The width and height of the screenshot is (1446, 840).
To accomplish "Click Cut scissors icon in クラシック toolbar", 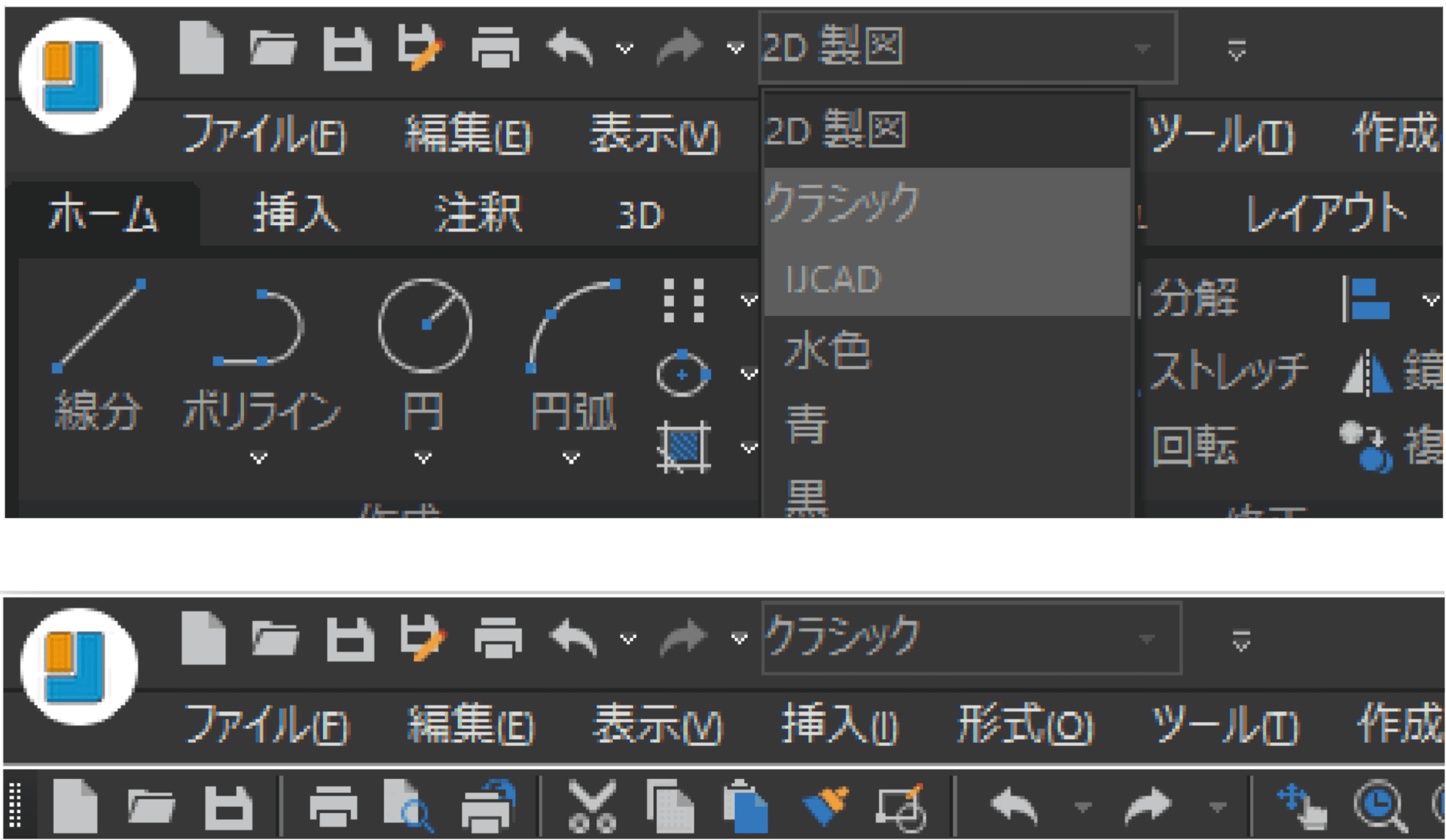I will coord(592,806).
